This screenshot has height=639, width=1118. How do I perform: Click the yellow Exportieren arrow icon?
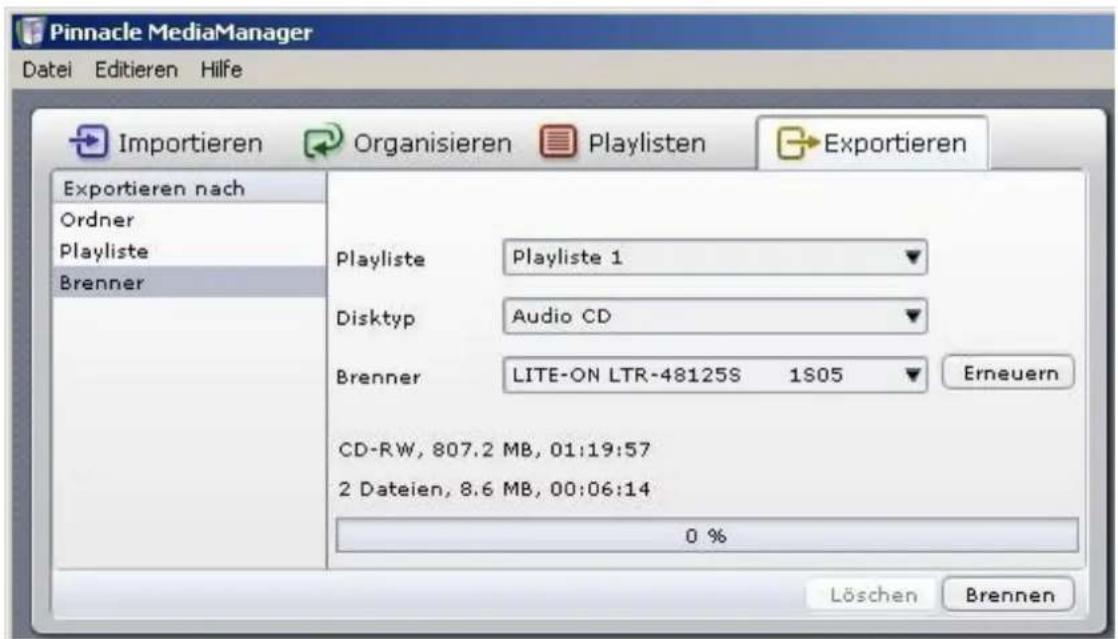pos(796,143)
